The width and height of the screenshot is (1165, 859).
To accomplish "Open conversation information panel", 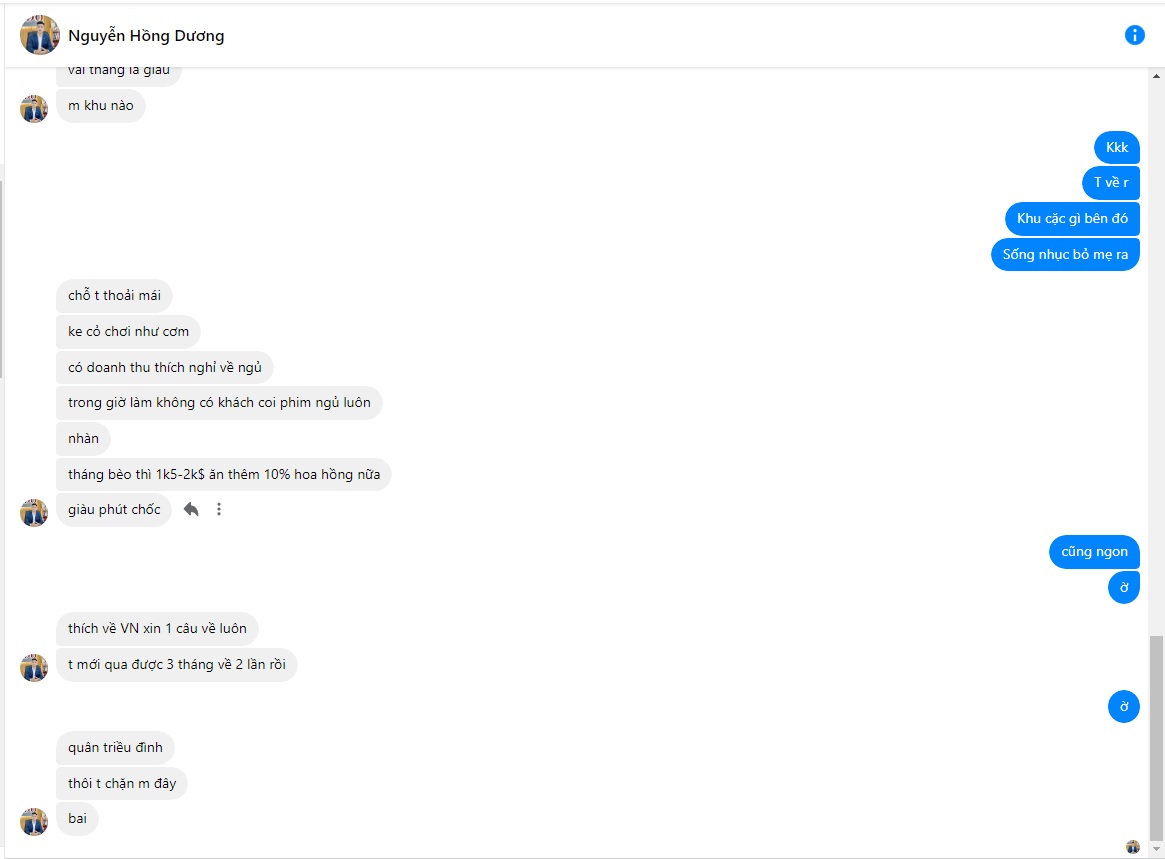I will [x=1134, y=35].
